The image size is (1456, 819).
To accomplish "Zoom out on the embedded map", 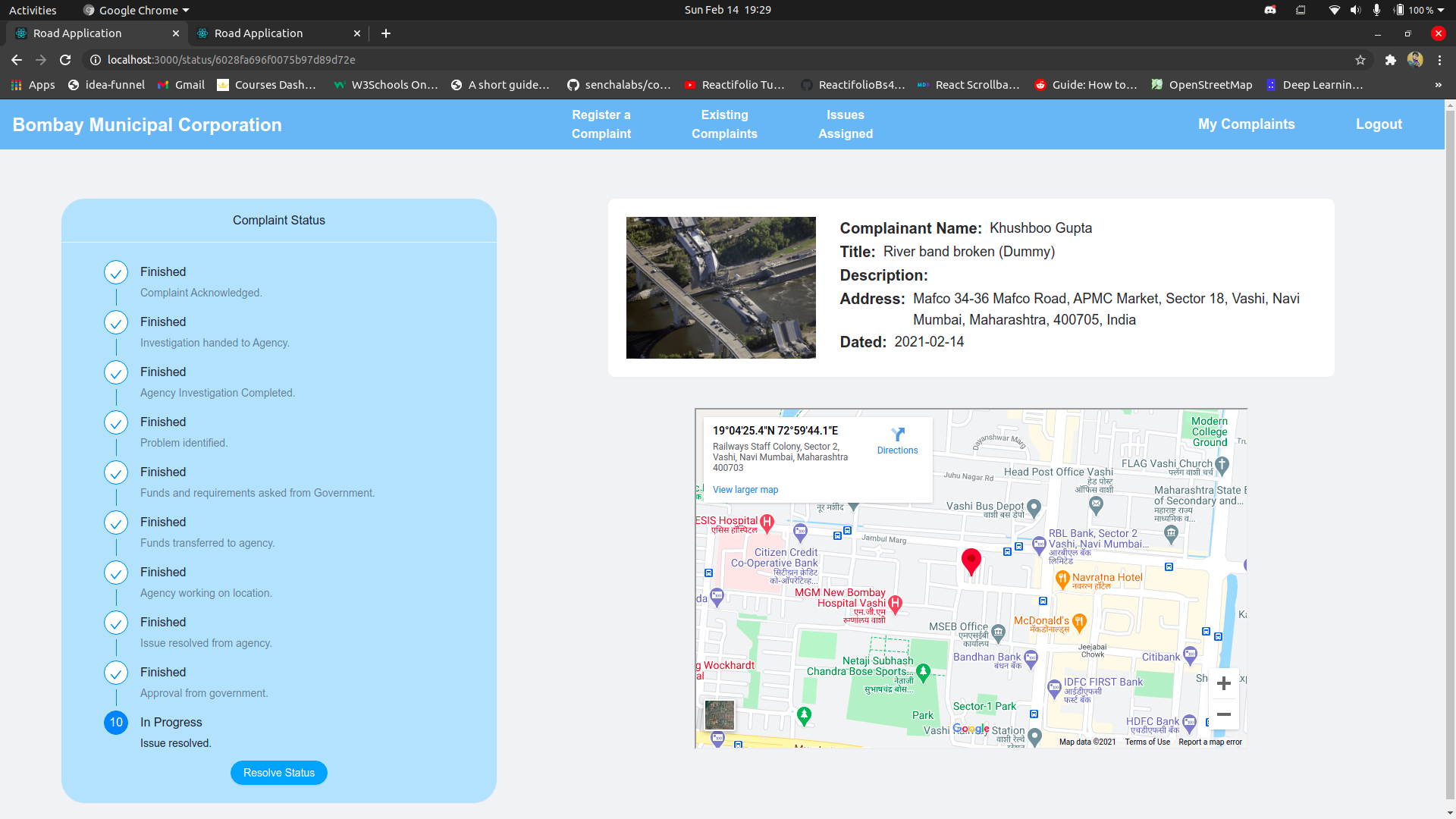I will tap(1223, 714).
